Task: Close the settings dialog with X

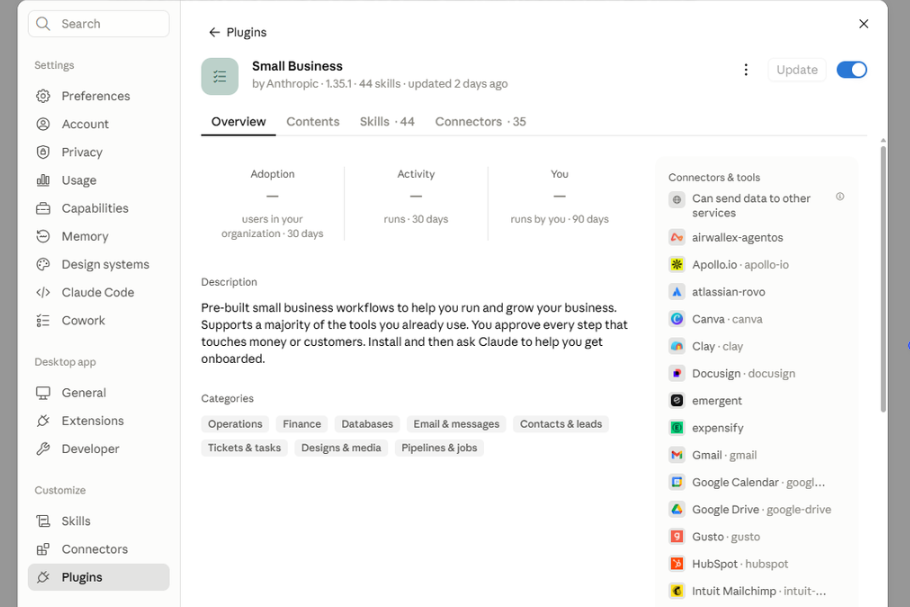Action: (x=864, y=24)
